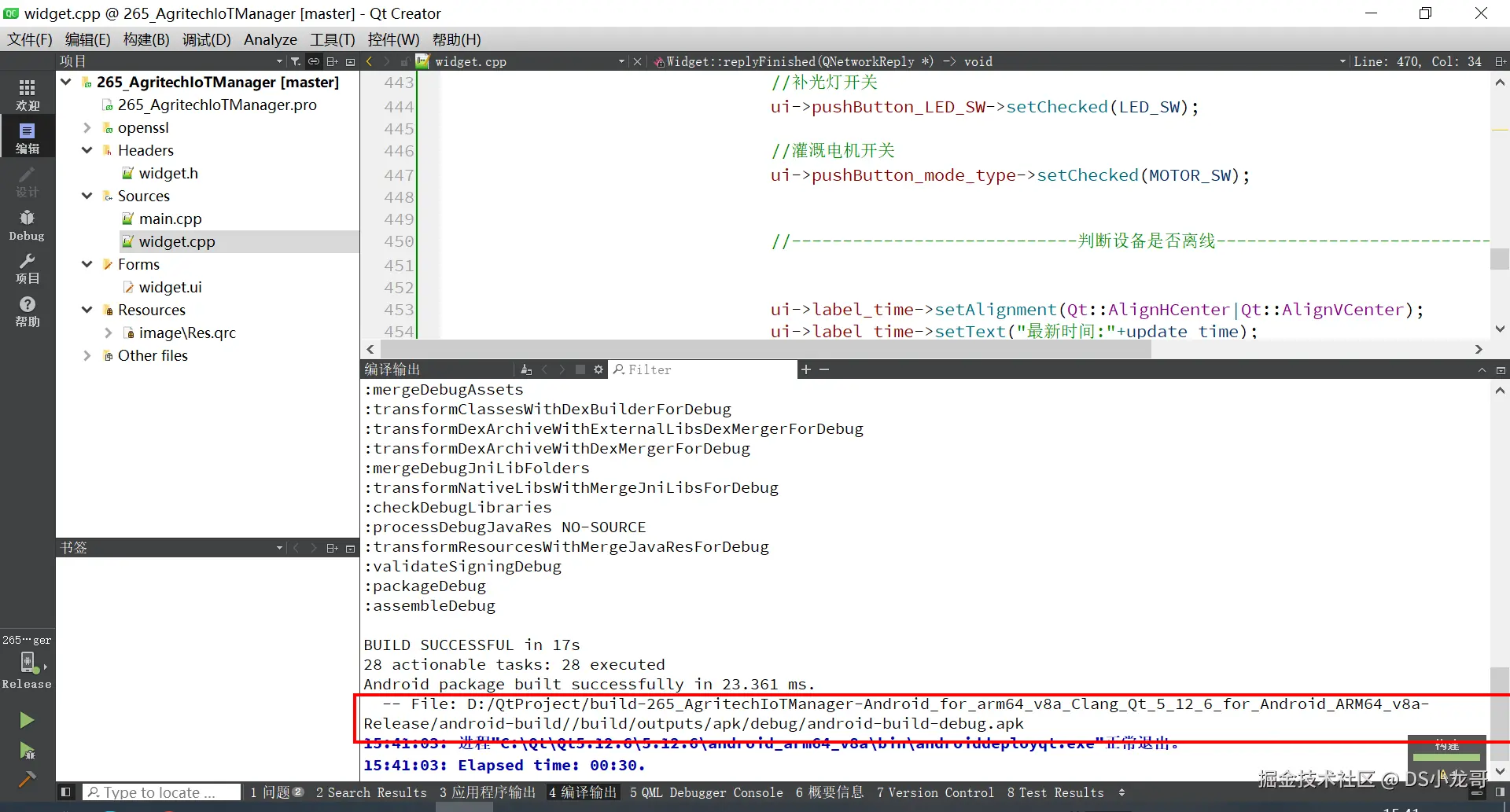Image resolution: width=1510 pixels, height=812 pixels.
Task: Open the 控件(W) menu
Action: [x=393, y=39]
